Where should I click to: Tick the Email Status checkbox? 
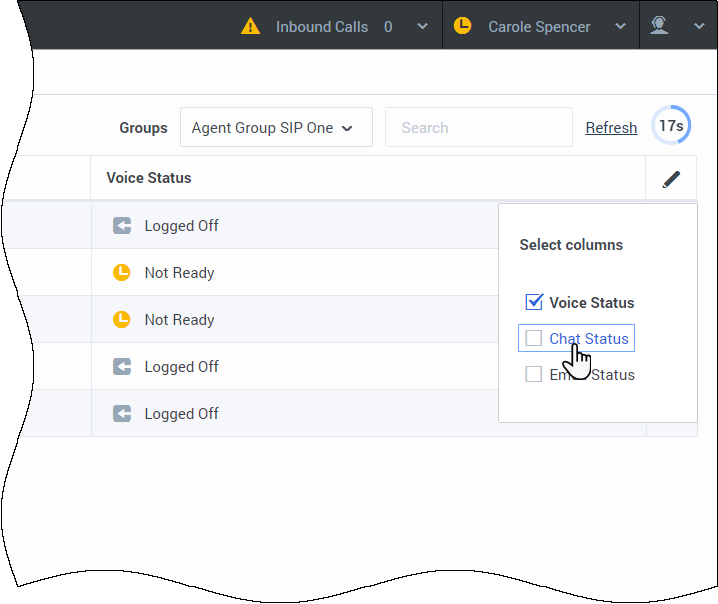coord(534,375)
